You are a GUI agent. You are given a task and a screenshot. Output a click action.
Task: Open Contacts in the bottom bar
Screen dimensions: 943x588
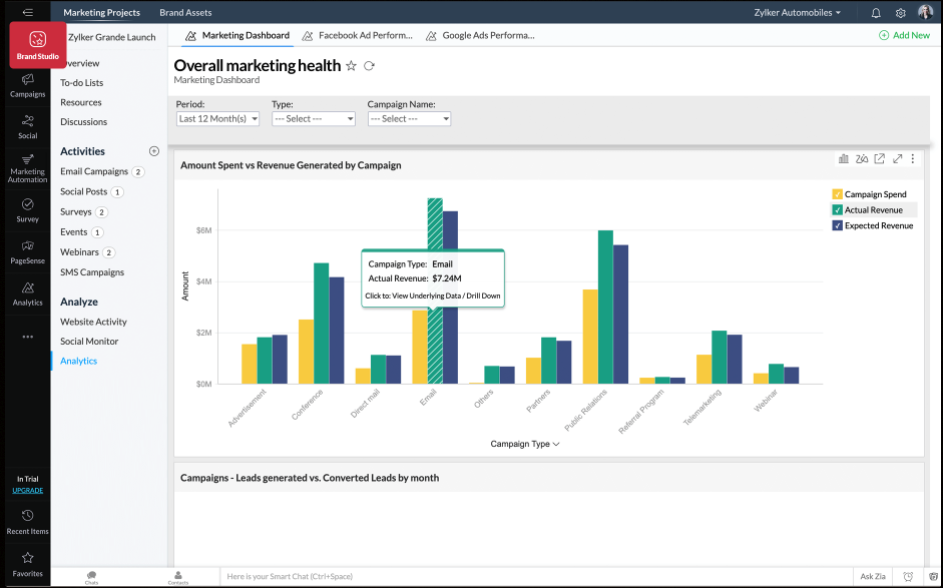click(178, 577)
